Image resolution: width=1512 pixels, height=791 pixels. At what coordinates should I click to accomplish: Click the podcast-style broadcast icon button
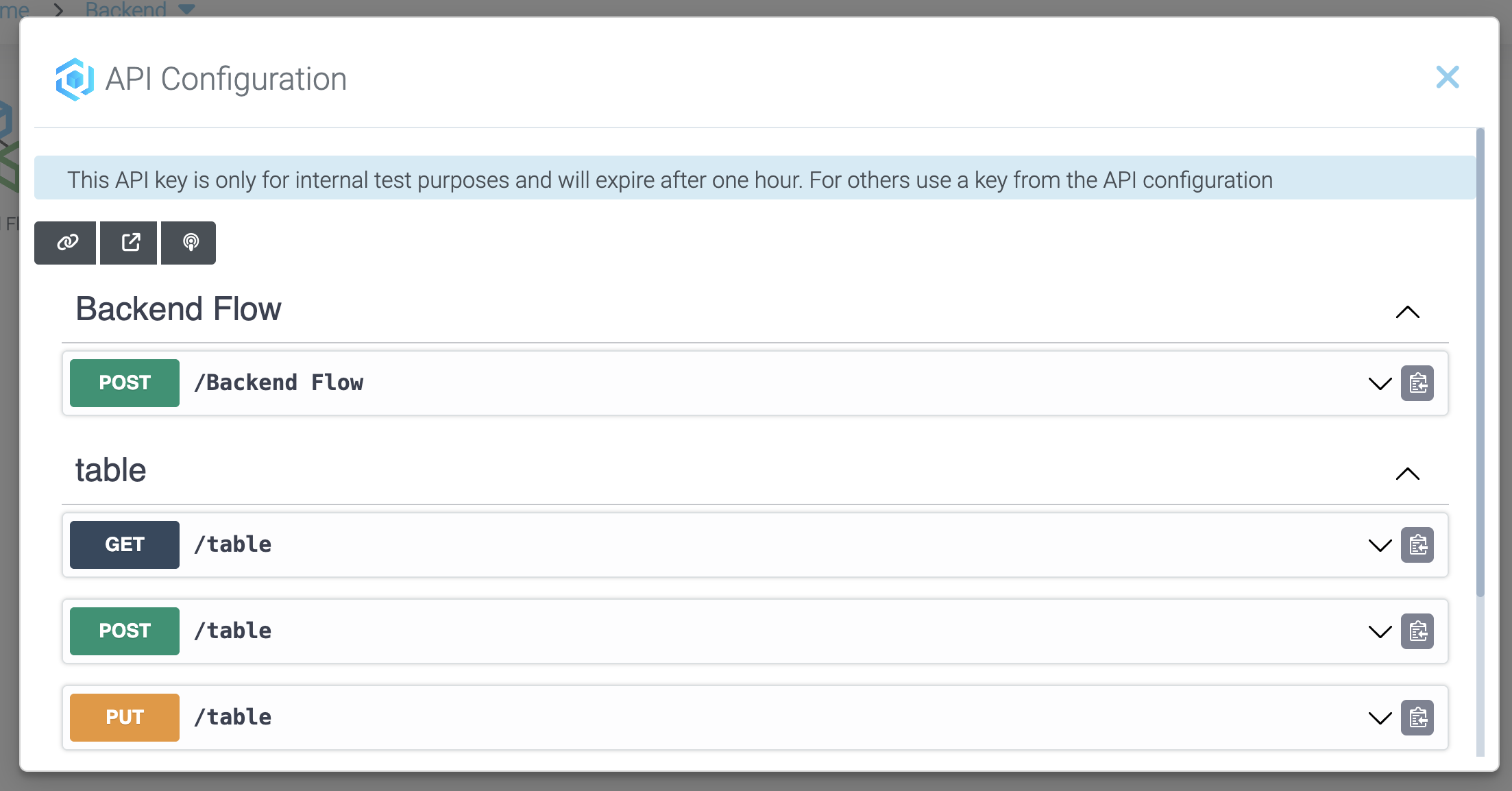tap(190, 243)
